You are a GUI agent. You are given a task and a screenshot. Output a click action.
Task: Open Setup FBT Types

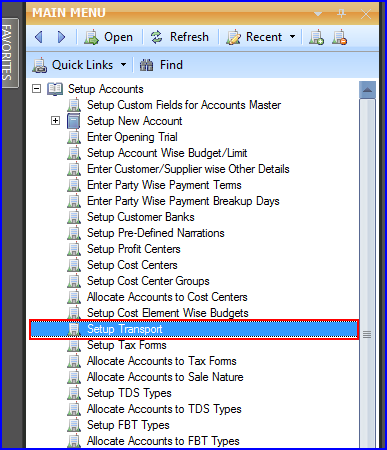pos(128,425)
